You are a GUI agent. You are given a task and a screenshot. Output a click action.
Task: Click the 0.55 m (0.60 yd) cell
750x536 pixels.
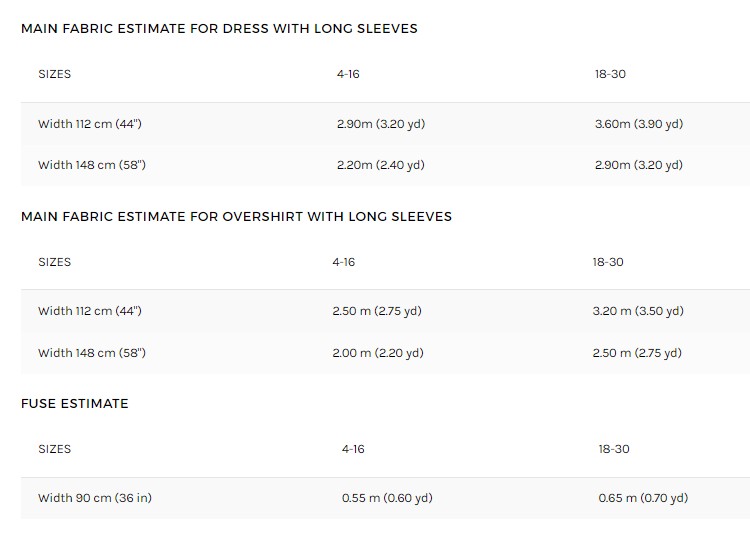click(387, 498)
